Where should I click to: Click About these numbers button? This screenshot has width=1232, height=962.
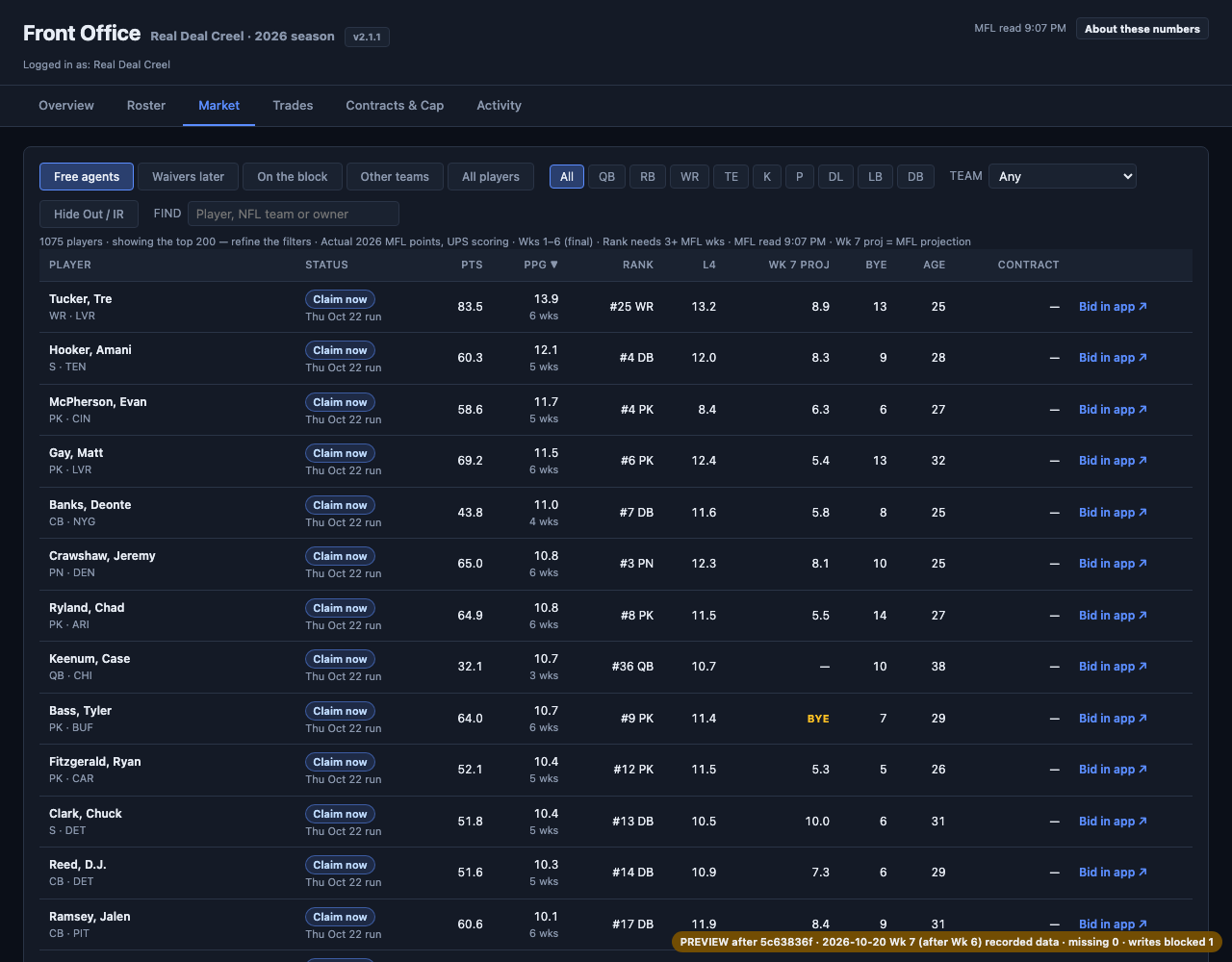[x=1142, y=29]
